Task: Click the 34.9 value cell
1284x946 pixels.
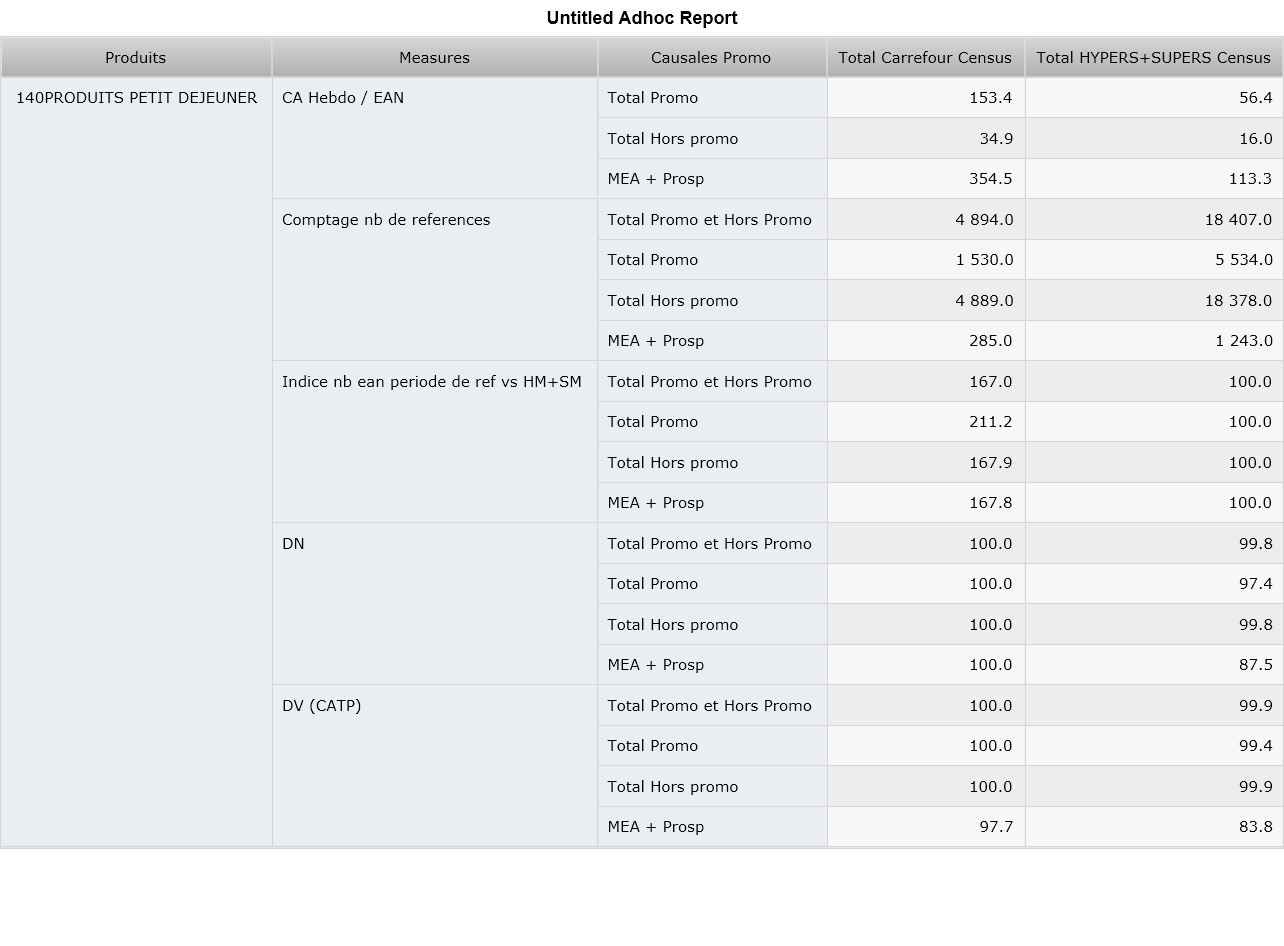Action: 926,138
